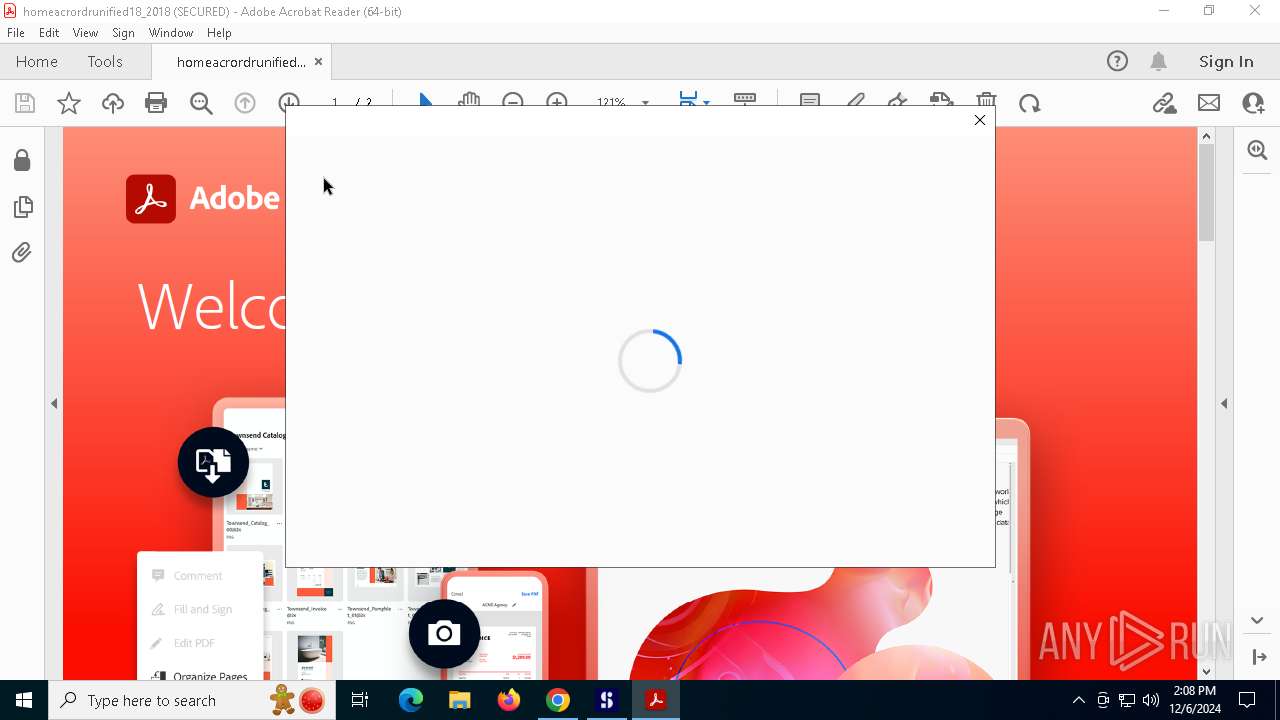This screenshot has height=720, width=1280.
Task: Select the homeacrordrunified document tab
Action: pos(241,62)
